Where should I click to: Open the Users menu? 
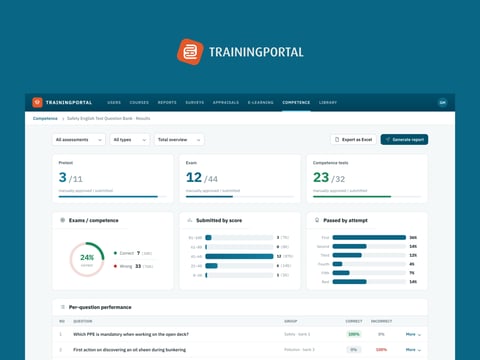114,102
